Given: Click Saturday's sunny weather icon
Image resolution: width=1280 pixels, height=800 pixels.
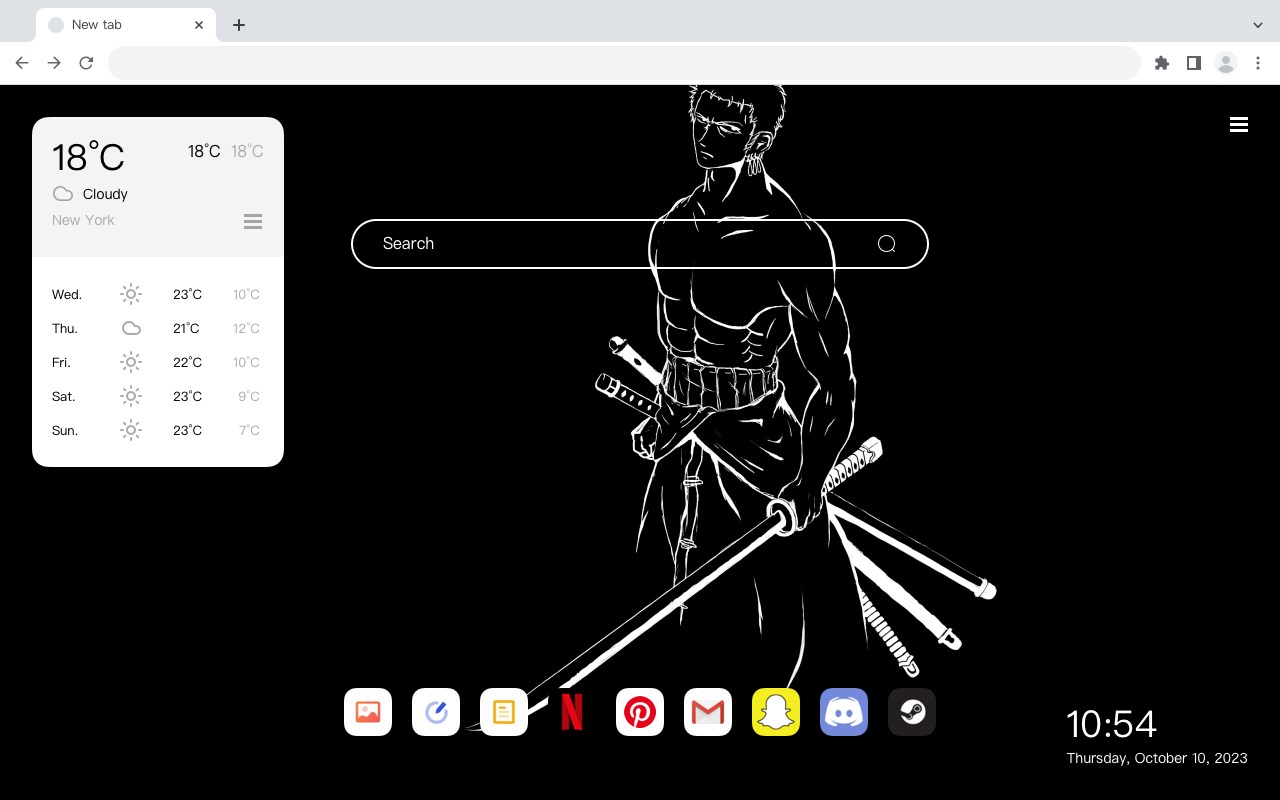Looking at the screenshot, I should (131, 396).
